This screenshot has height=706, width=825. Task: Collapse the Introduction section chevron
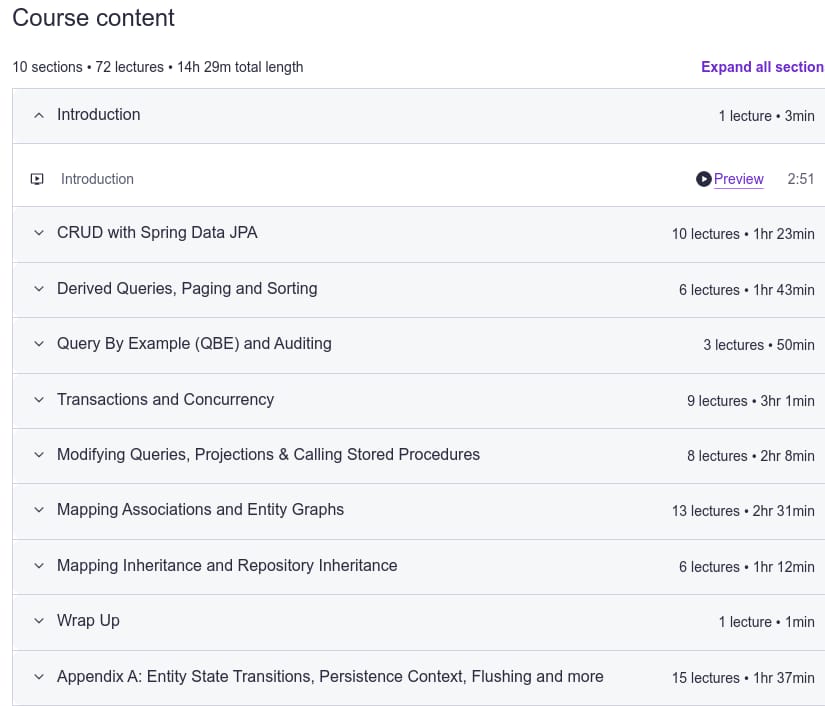[39, 115]
